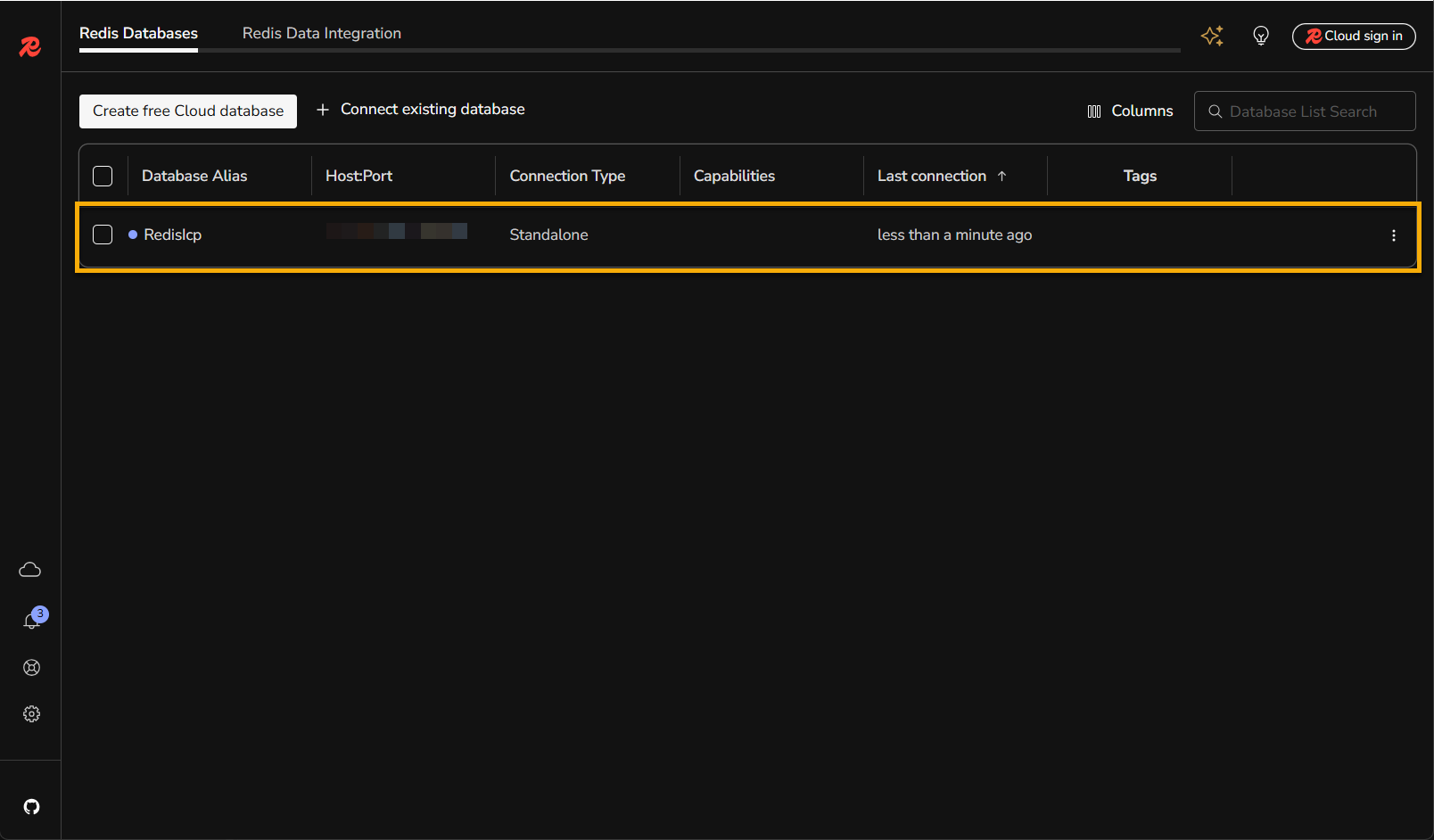Open the GitHub icon link
This screenshot has width=1434, height=840.
[31, 807]
